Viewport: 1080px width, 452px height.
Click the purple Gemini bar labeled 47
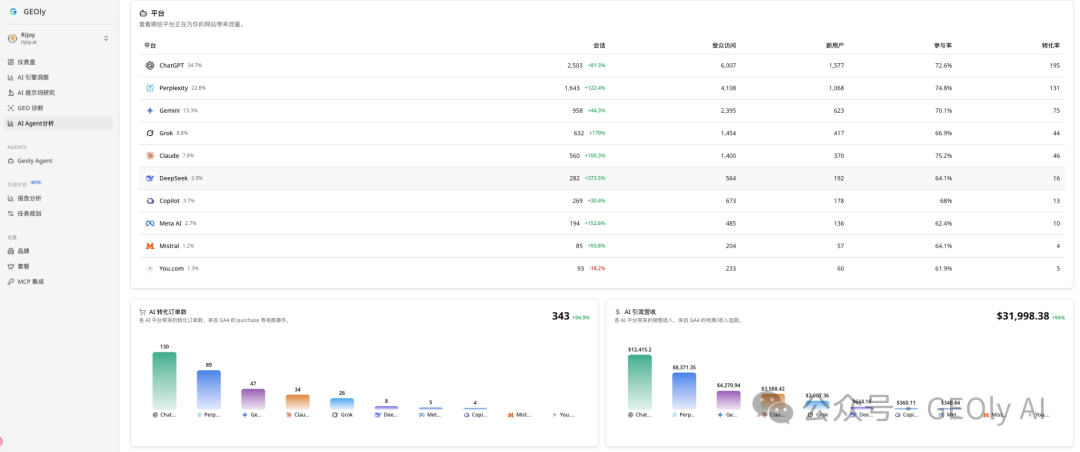253,399
